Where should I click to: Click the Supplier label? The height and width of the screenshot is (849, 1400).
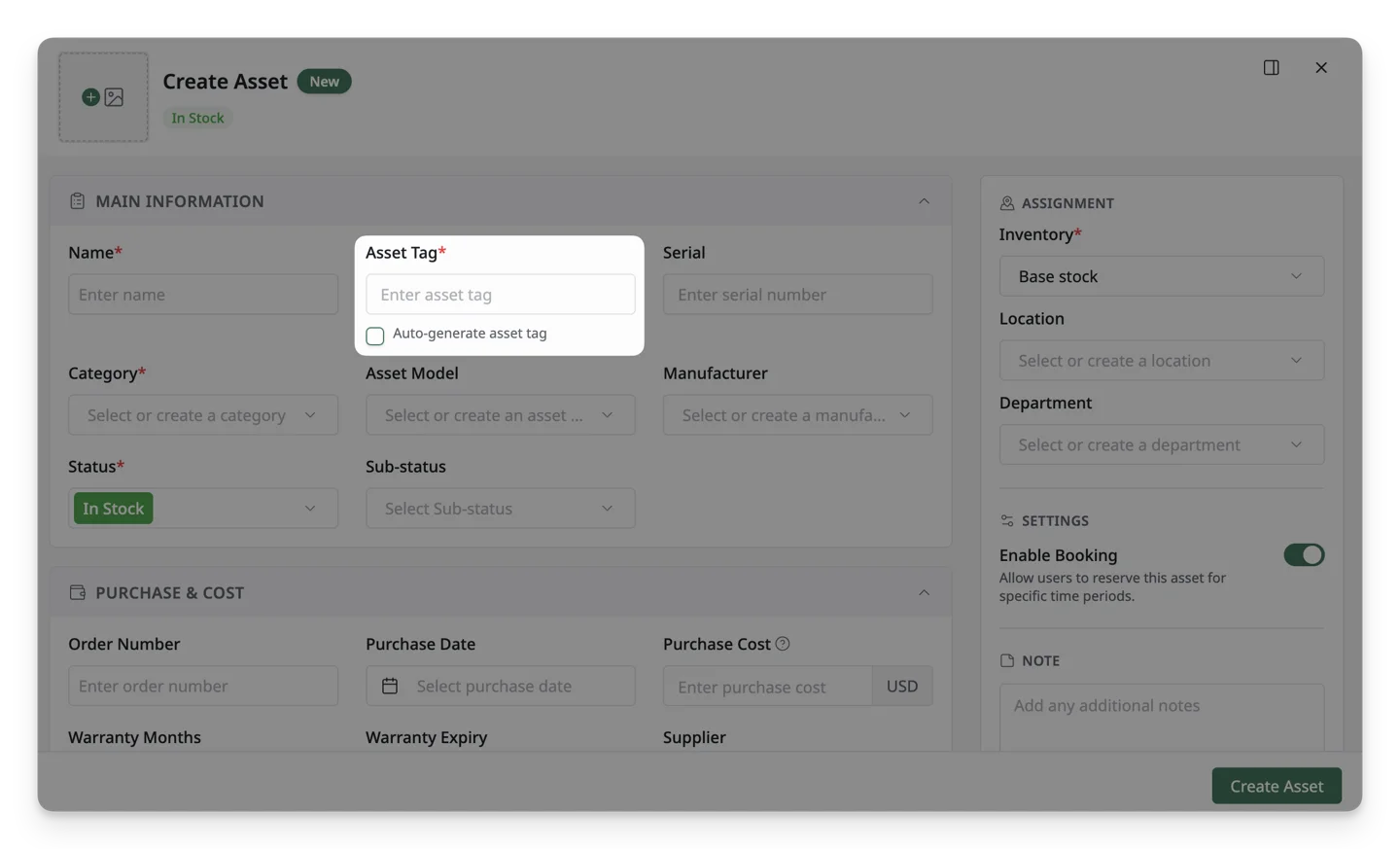pos(694,737)
